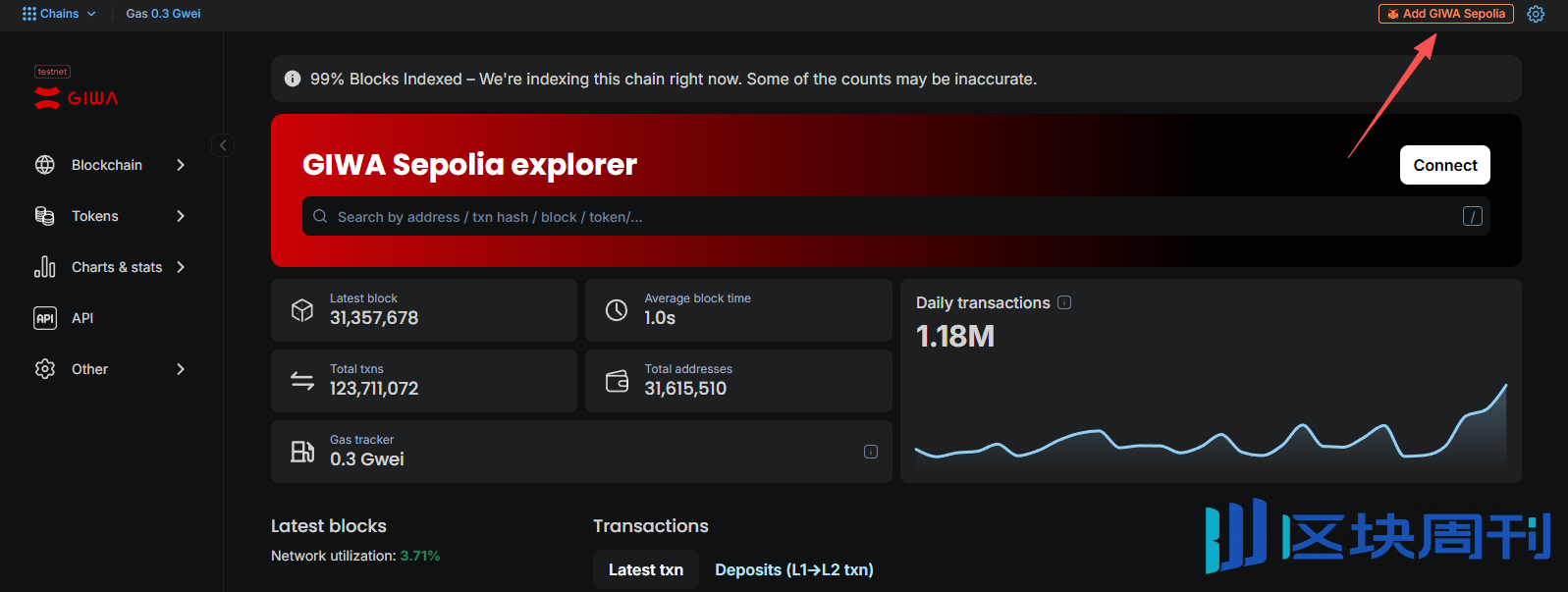The height and width of the screenshot is (592, 1568).
Task: Click the Connect button
Action: (1445, 165)
